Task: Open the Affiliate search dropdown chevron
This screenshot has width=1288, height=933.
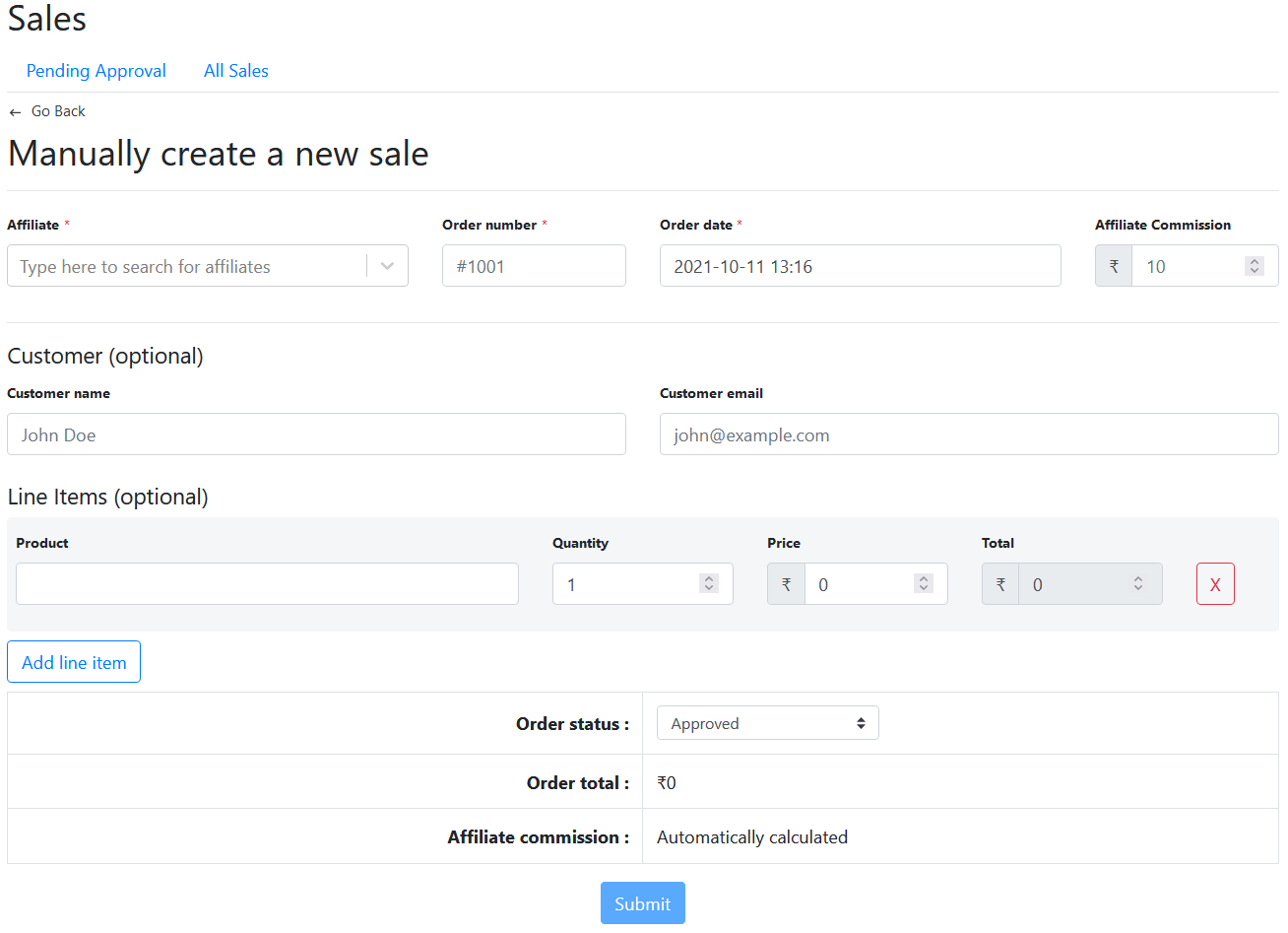Action: 387,266
